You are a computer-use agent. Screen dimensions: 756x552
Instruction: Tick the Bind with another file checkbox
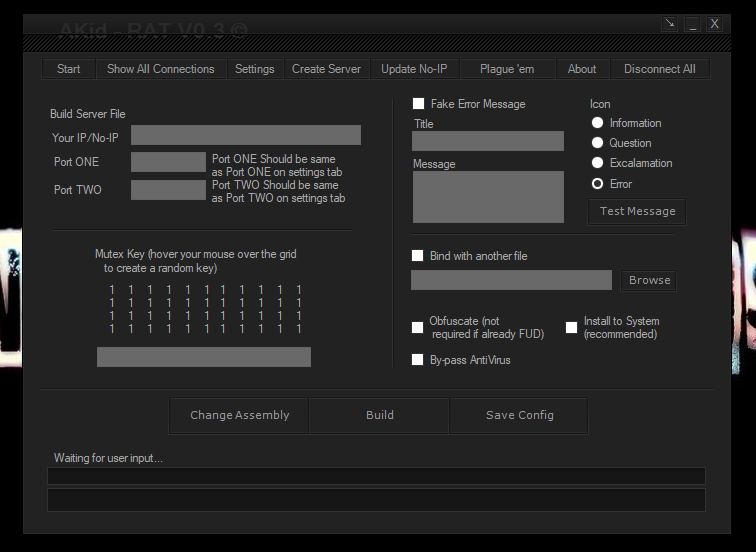(418, 256)
